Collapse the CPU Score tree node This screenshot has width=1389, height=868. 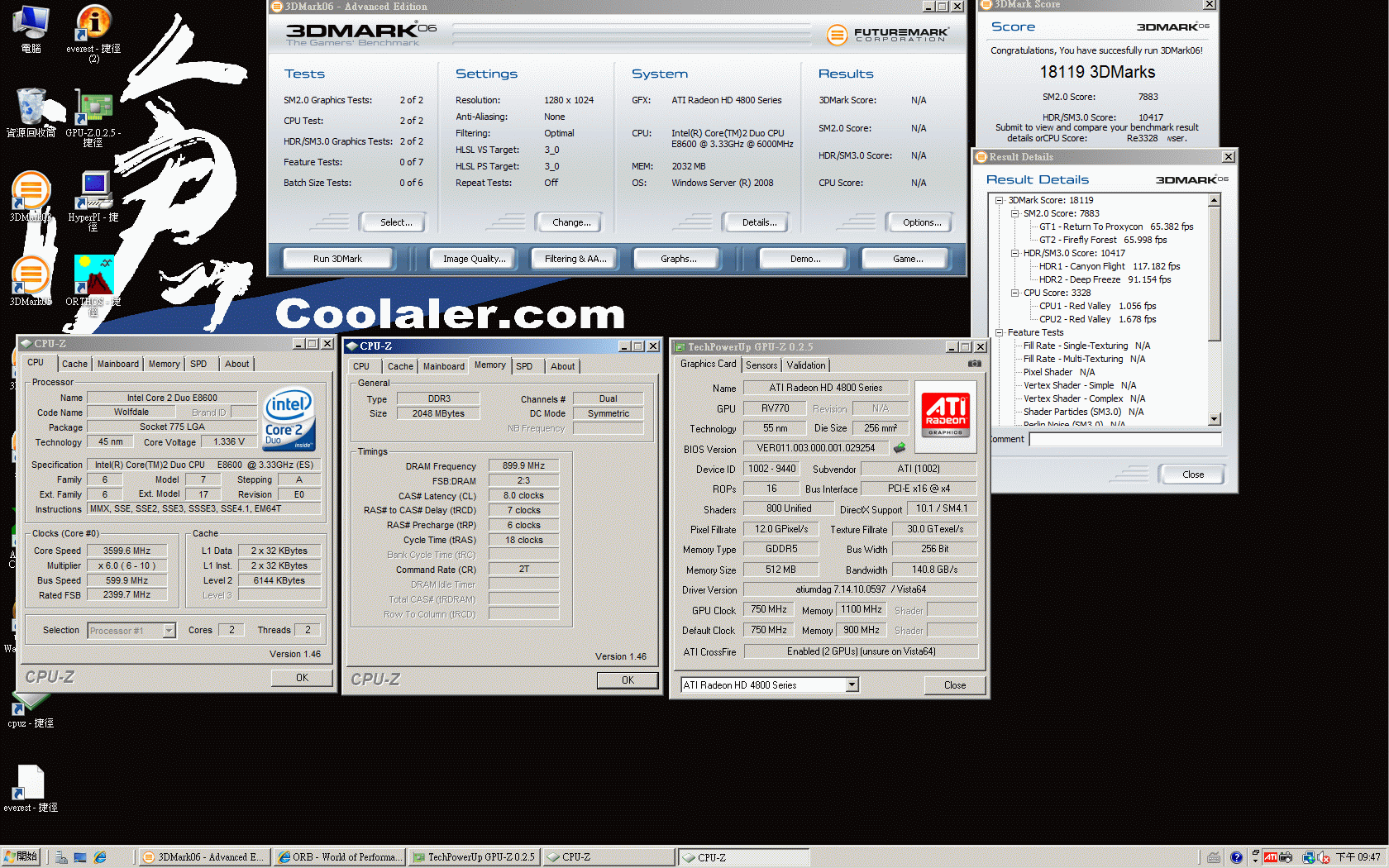(1014, 293)
